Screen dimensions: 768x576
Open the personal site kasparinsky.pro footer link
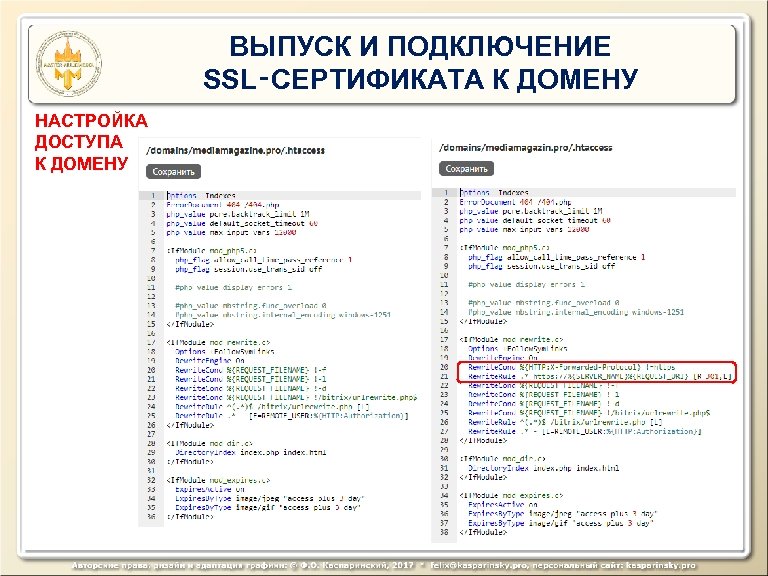[x=661, y=565]
